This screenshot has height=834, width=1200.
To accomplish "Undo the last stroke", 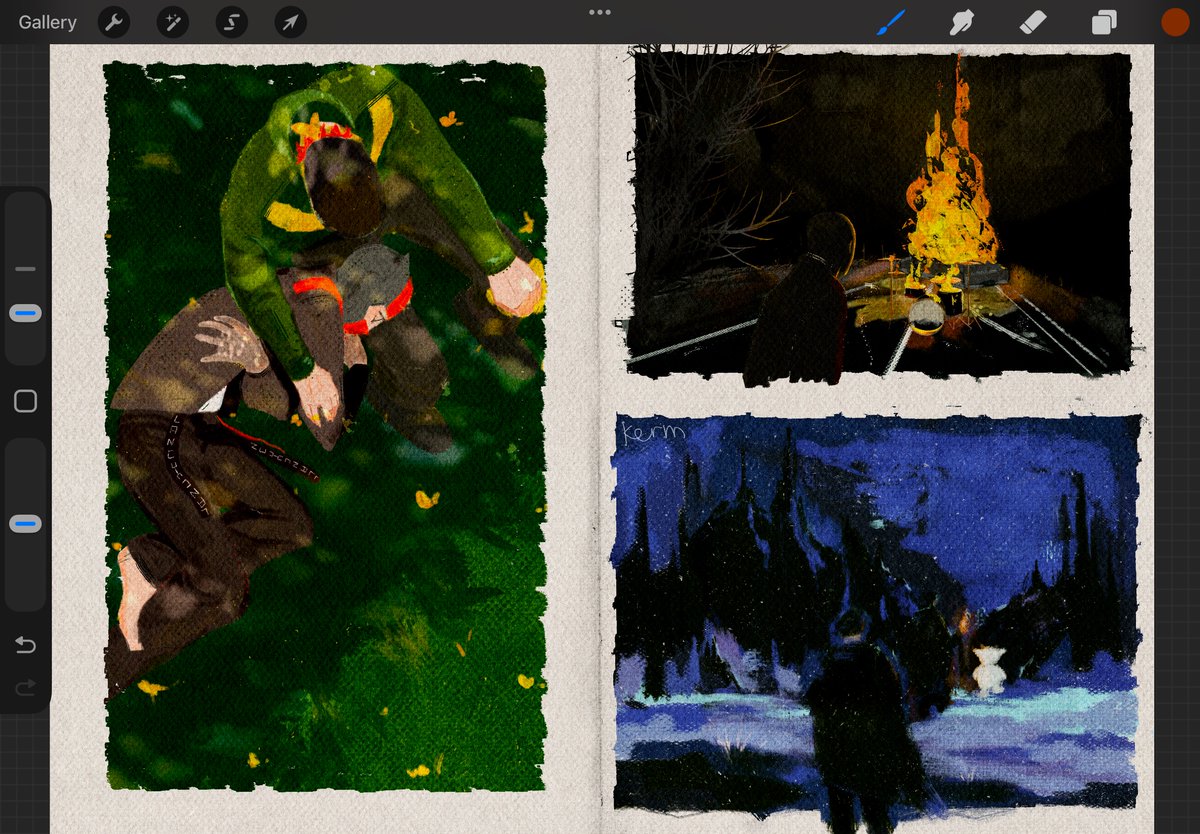I will point(25,645).
